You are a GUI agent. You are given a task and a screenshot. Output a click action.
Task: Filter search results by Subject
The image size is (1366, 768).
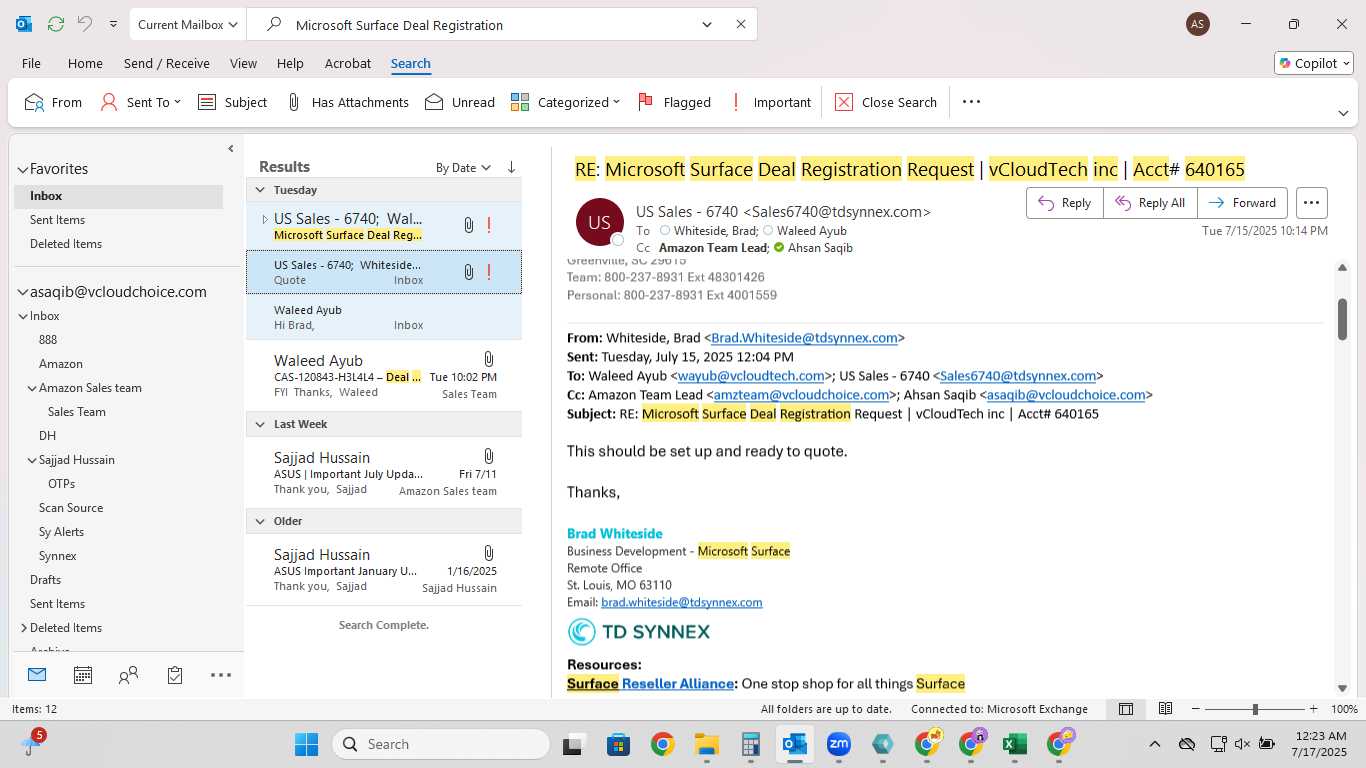pos(233,102)
